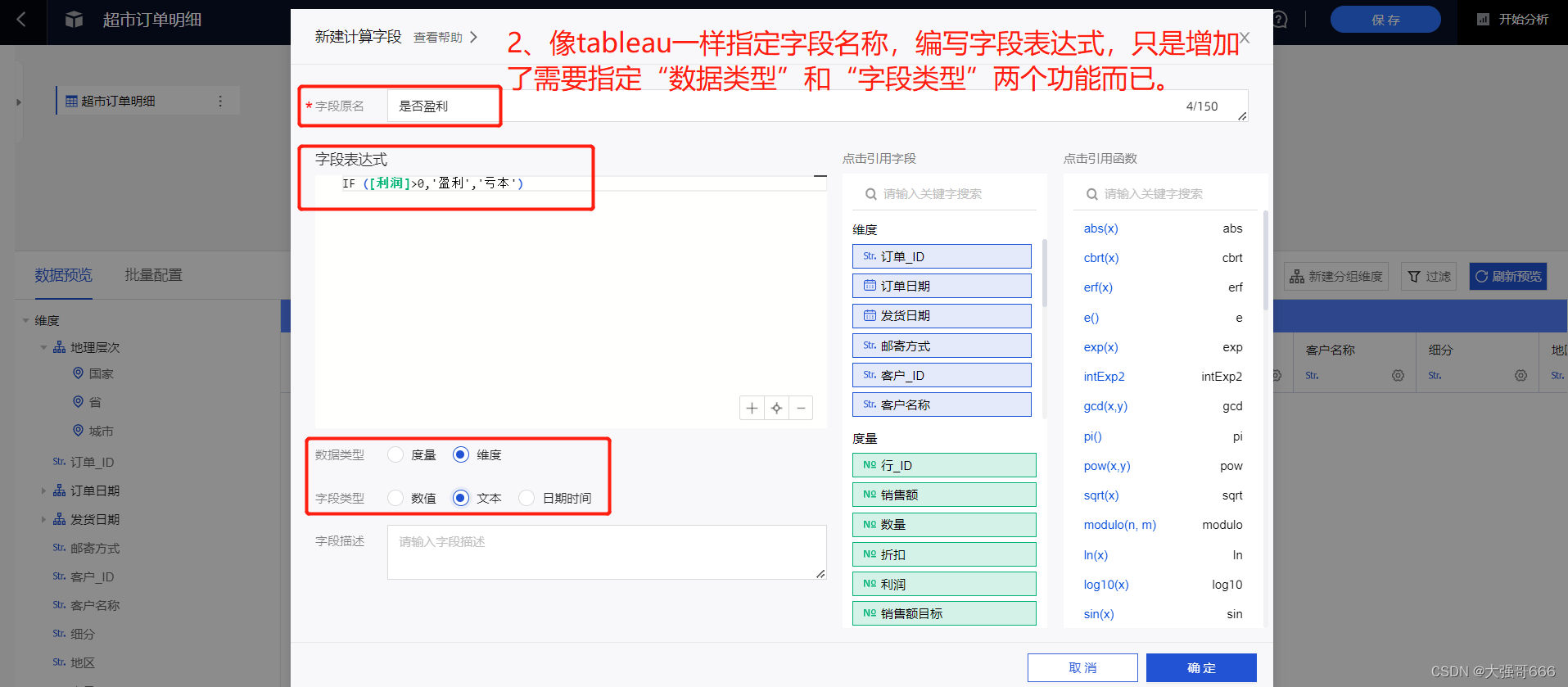Open the three-dot menu of 超市订单明细 table

click(219, 101)
